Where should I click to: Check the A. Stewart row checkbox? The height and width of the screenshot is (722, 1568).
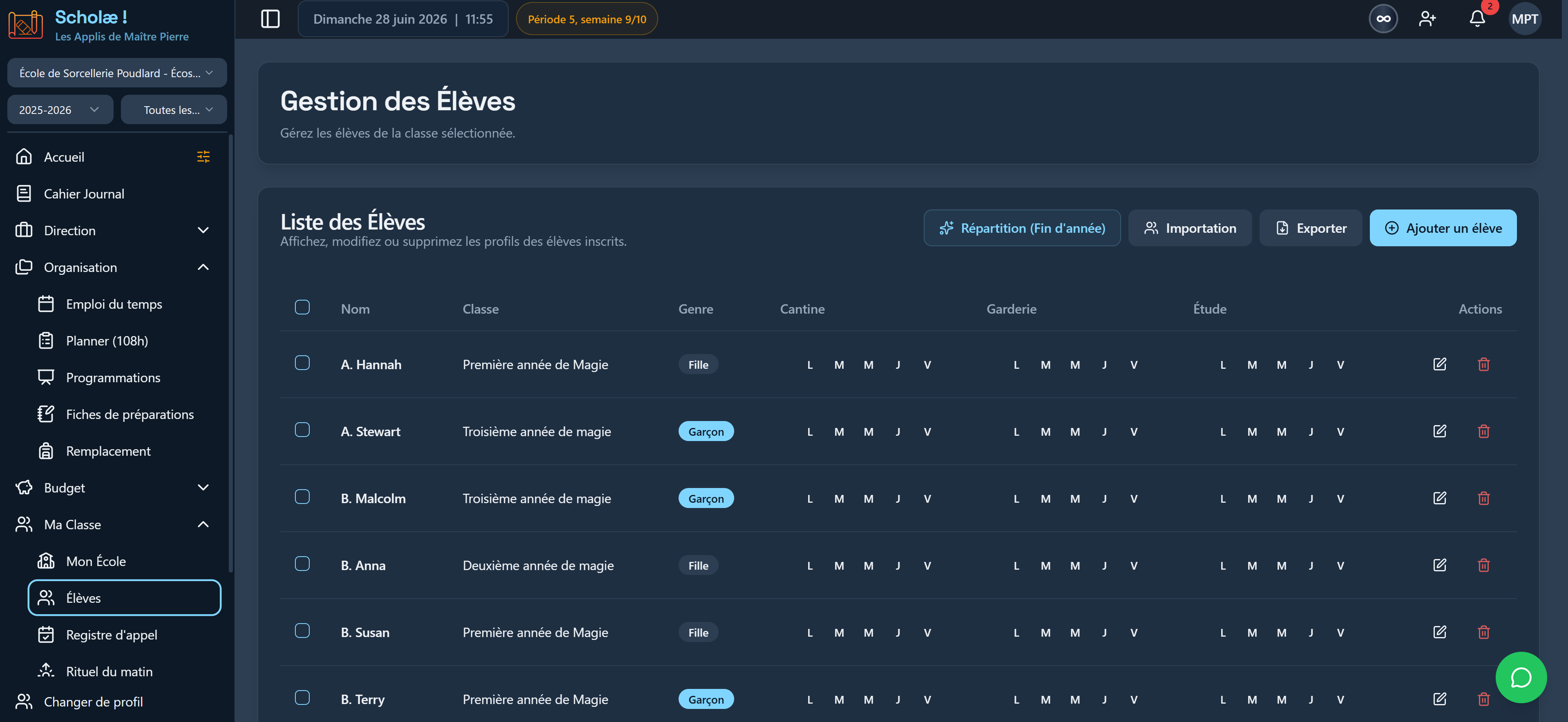coord(302,430)
